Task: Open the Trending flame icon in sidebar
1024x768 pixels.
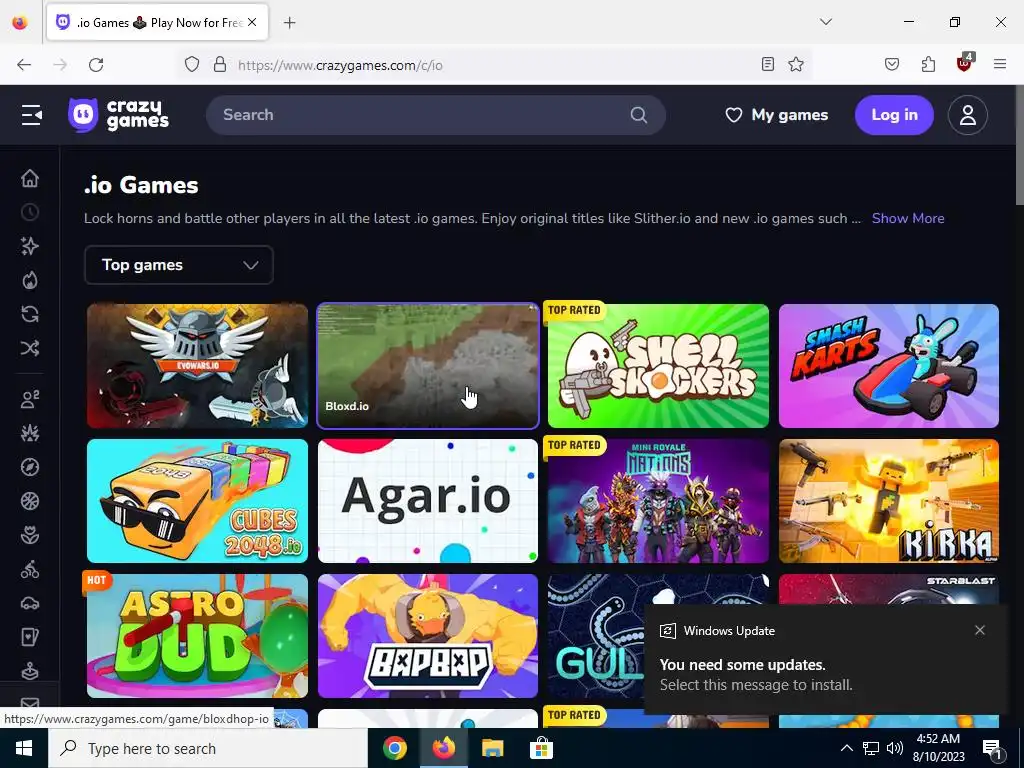Action: 30,280
